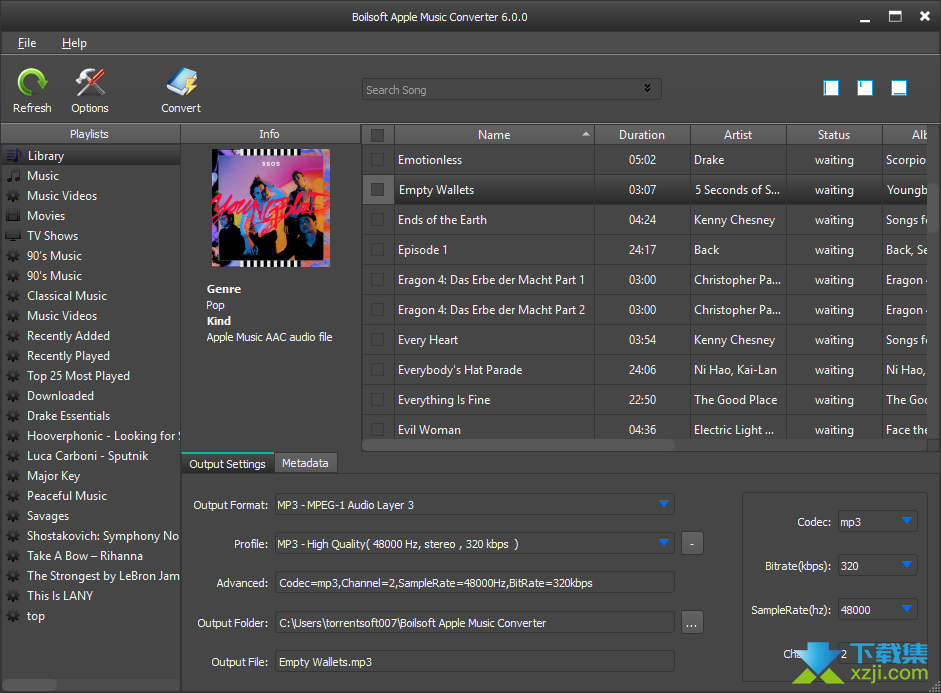Select the Library playlist icon
941x693 pixels.
pos(13,156)
